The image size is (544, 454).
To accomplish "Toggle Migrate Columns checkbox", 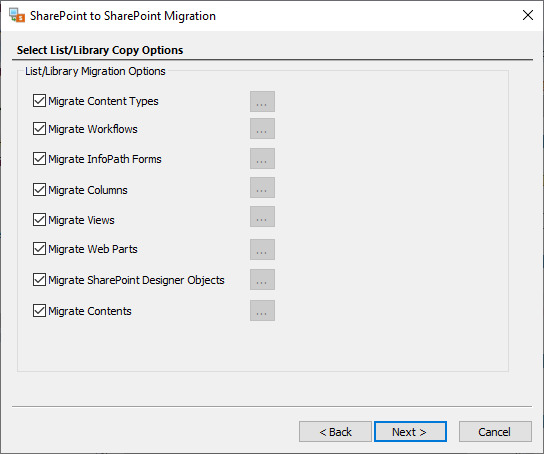I will tap(39, 190).
